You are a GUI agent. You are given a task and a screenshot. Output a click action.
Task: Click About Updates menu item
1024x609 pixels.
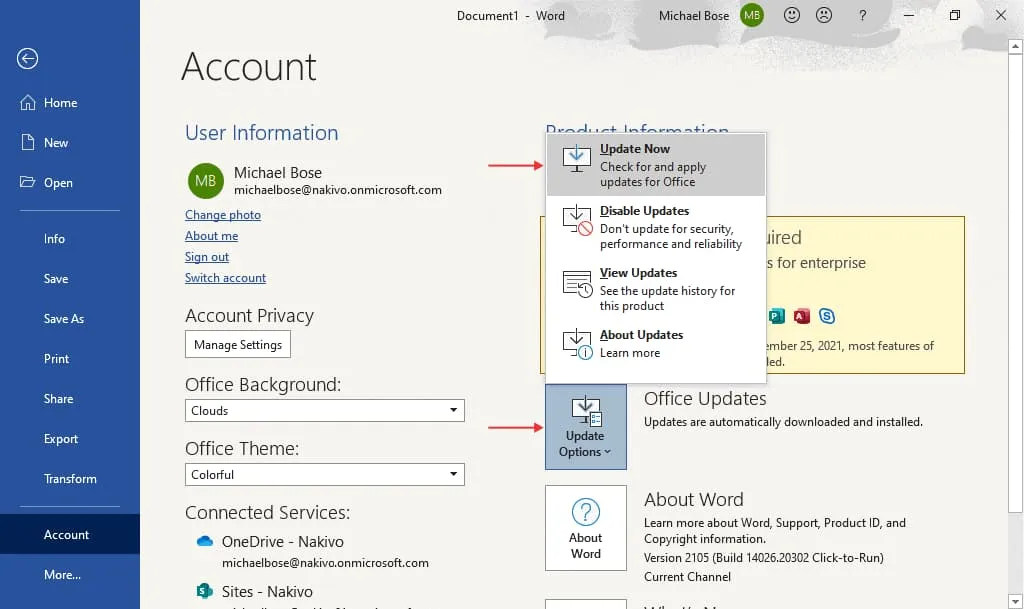click(x=655, y=343)
